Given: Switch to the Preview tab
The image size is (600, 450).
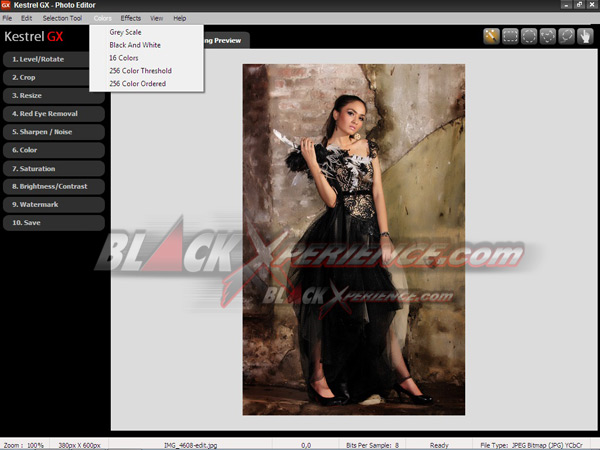Looking at the screenshot, I should click(x=226, y=41).
